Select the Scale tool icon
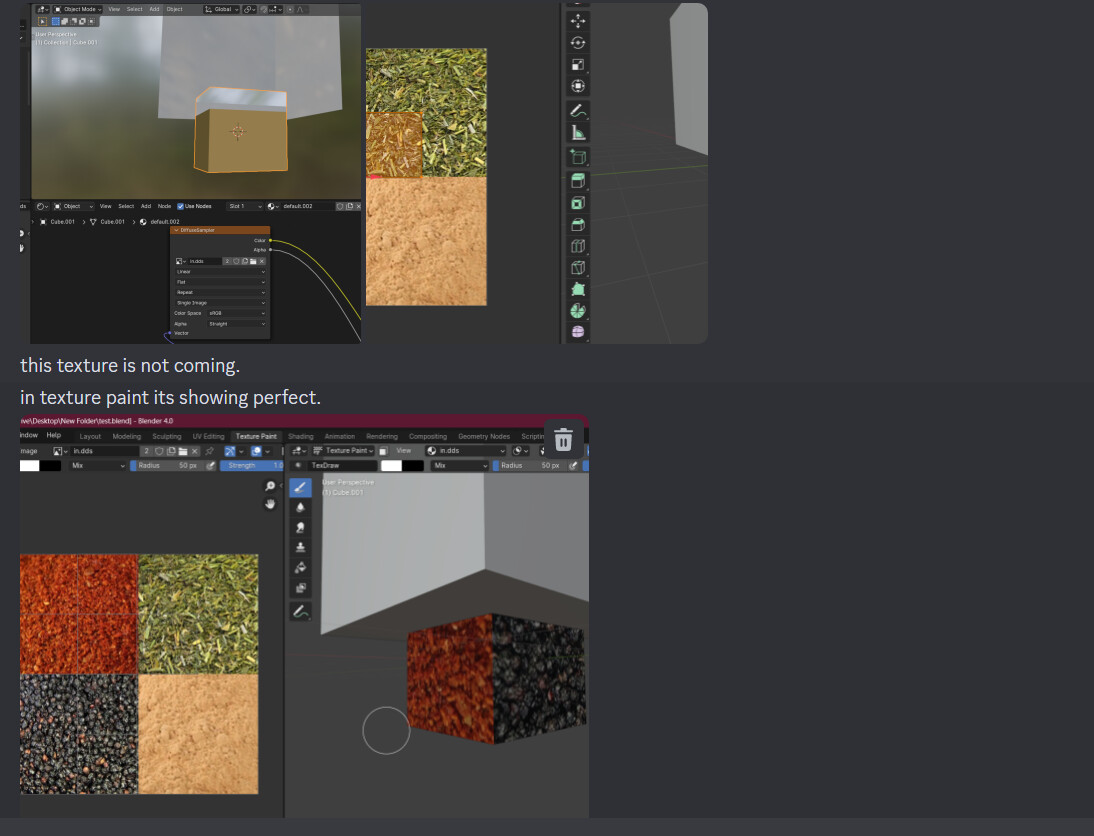Image resolution: width=1094 pixels, height=836 pixels. (x=578, y=64)
